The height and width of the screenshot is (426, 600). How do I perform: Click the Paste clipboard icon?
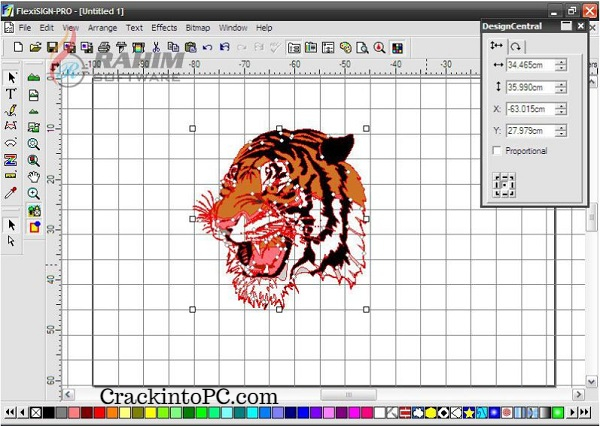pos(190,47)
